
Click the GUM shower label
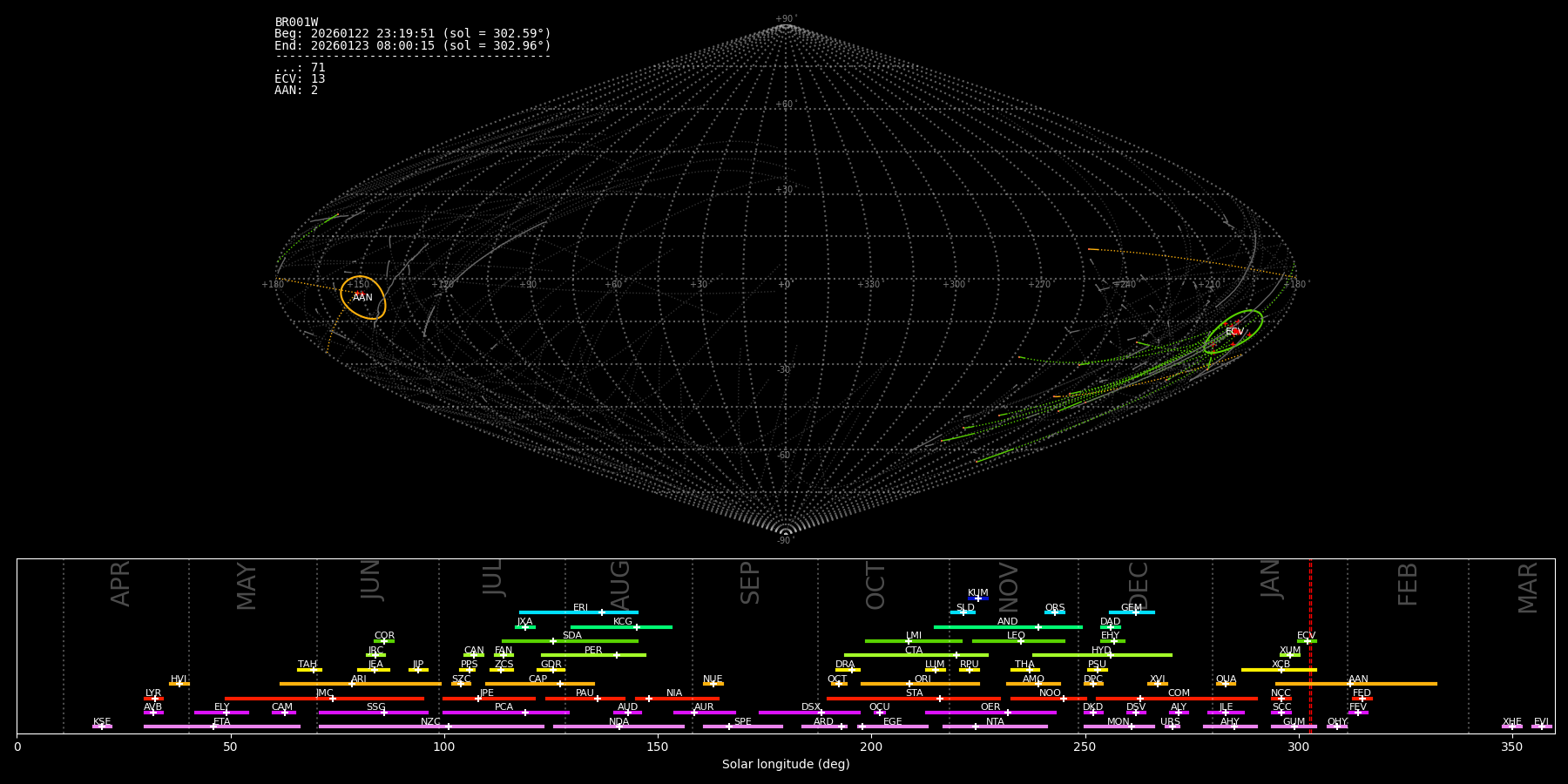point(1294,722)
